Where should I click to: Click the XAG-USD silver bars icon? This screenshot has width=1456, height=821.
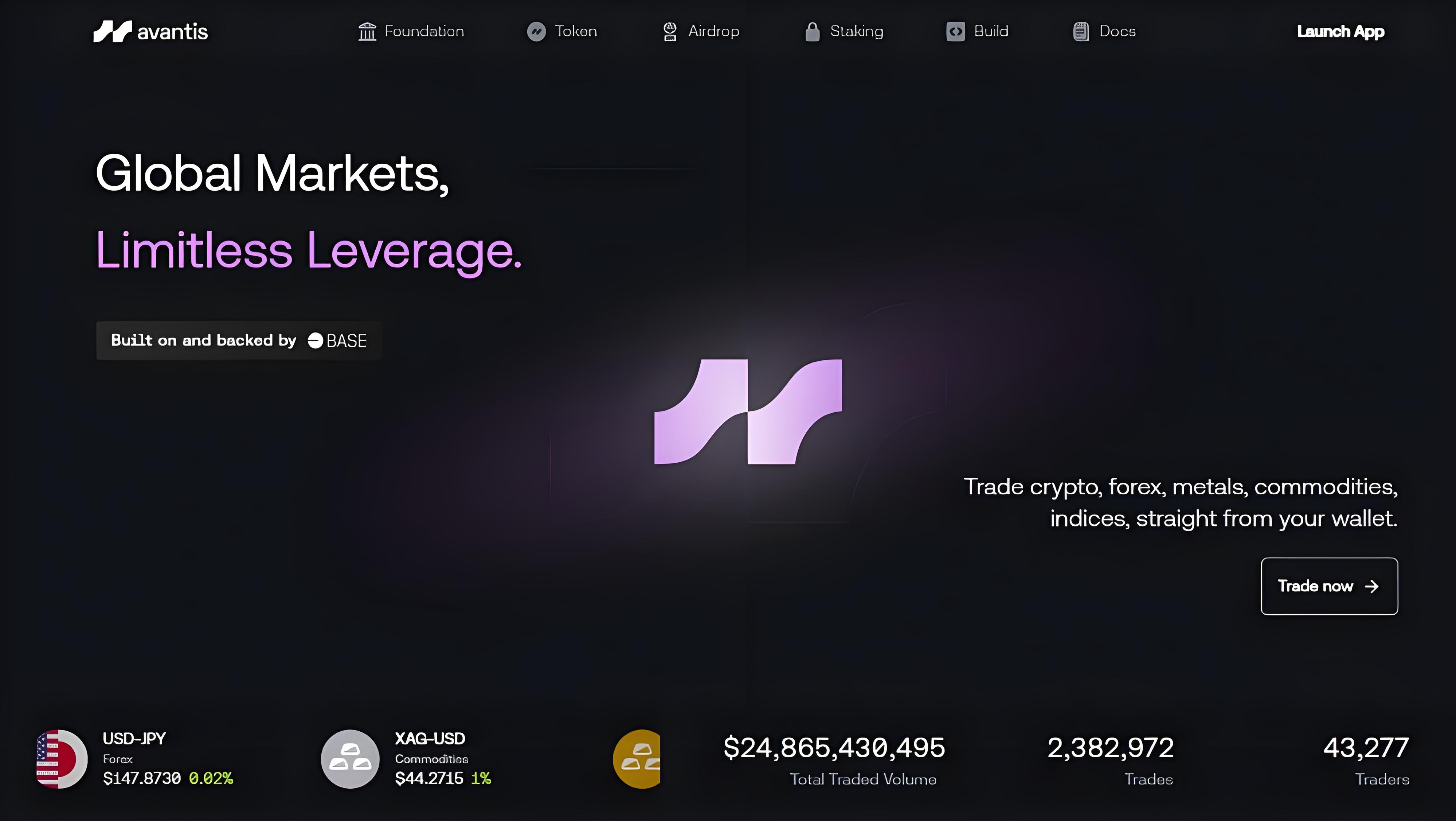[x=350, y=759]
